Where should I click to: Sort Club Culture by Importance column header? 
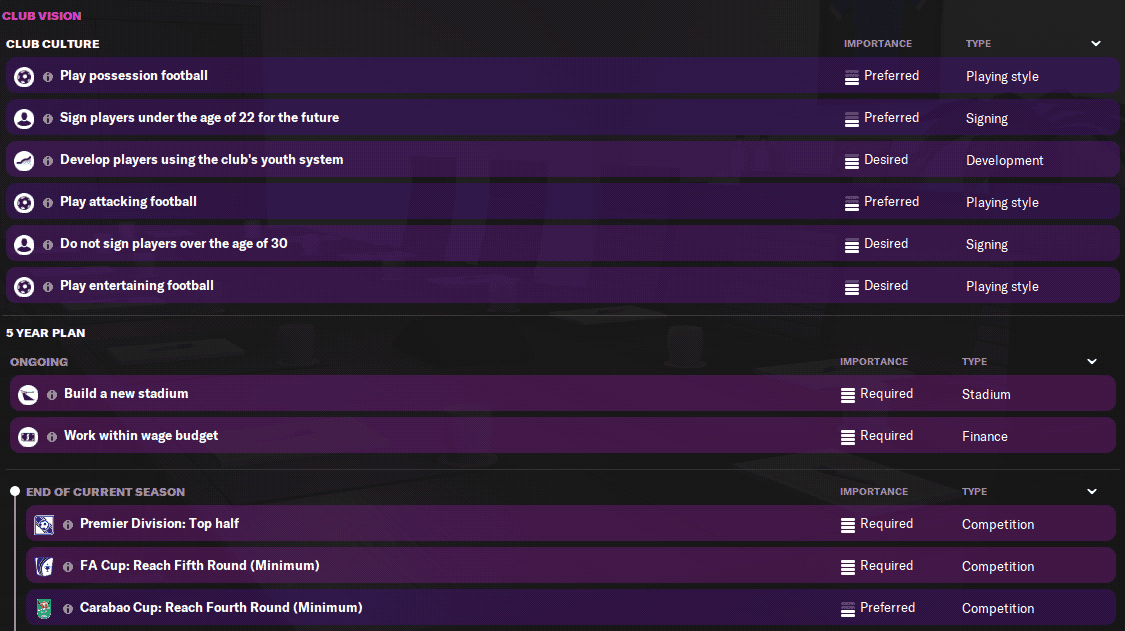pyautogui.click(x=877, y=44)
